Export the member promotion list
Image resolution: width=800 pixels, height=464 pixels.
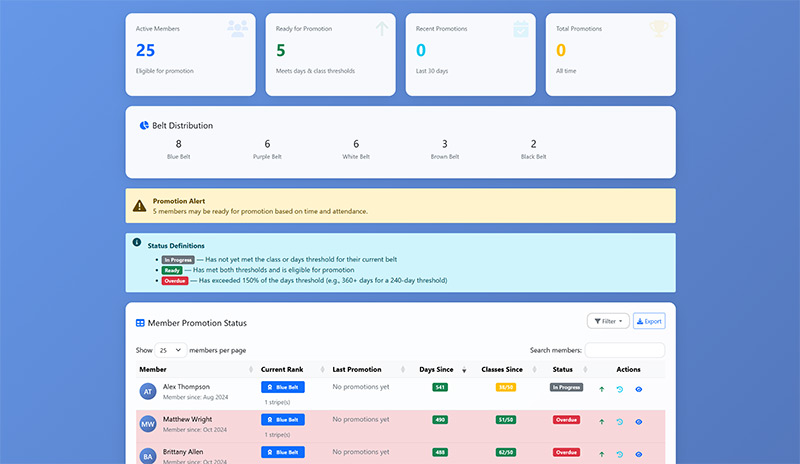tap(649, 321)
